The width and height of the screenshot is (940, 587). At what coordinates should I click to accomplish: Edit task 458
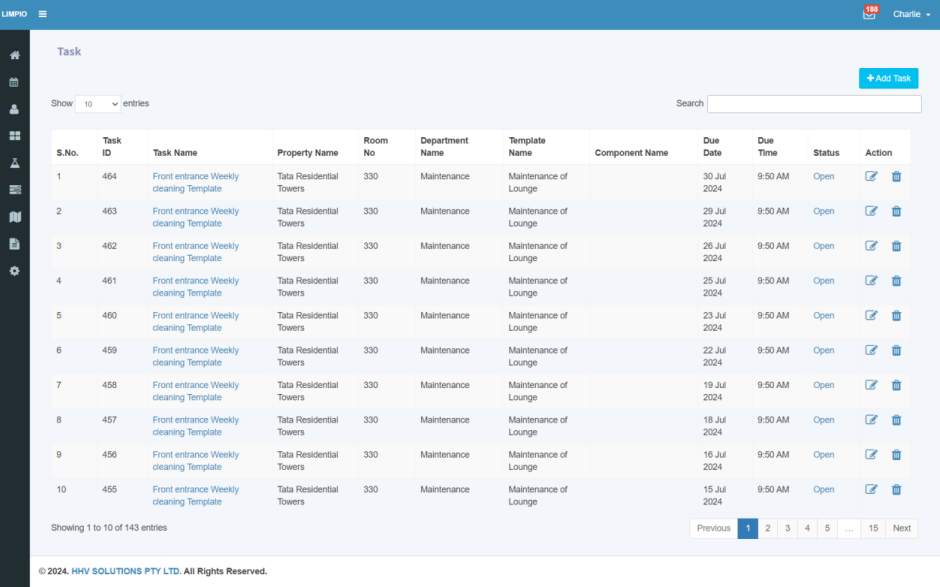[871, 385]
